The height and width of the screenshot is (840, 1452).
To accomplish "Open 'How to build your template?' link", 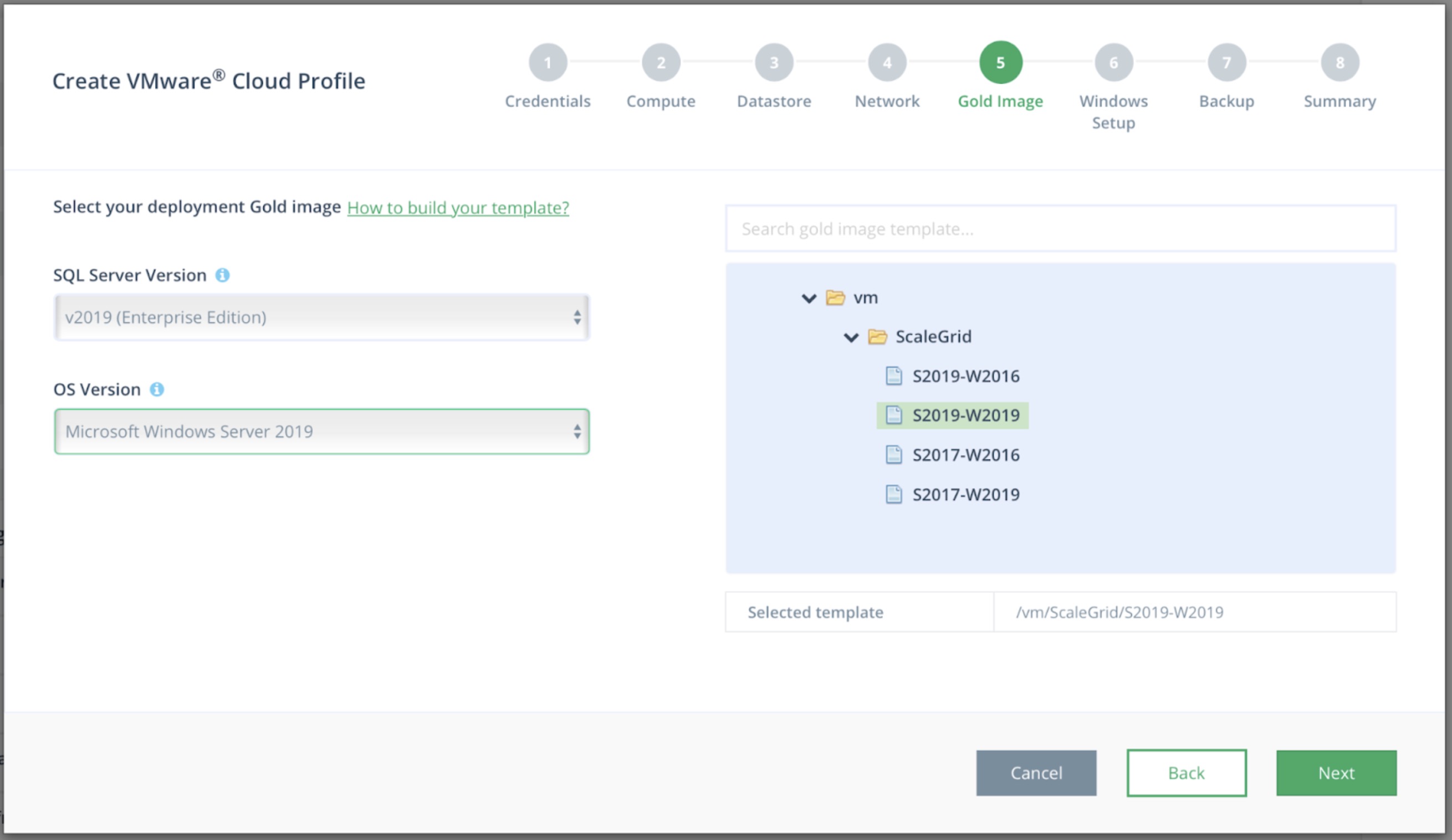I will point(458,208).
